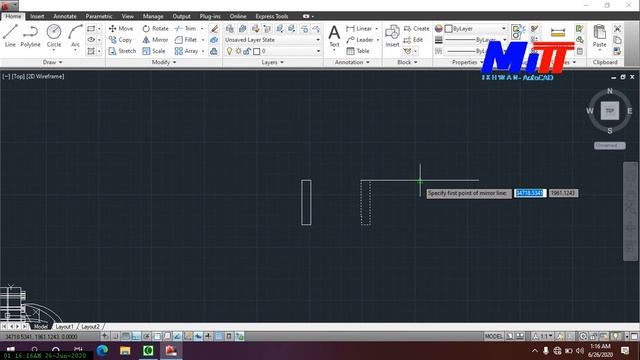Open Unsaved Layer State dropdown
Image resolution: width=640 pixels, height=360 pixels.
pyautogui.click(x=273, y=40)
